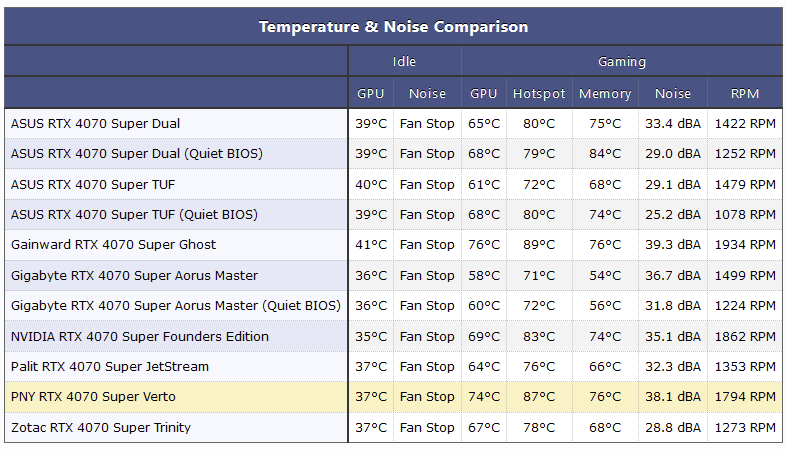Click the RPM column header
The image size is (786, 449).
(745, 94)
